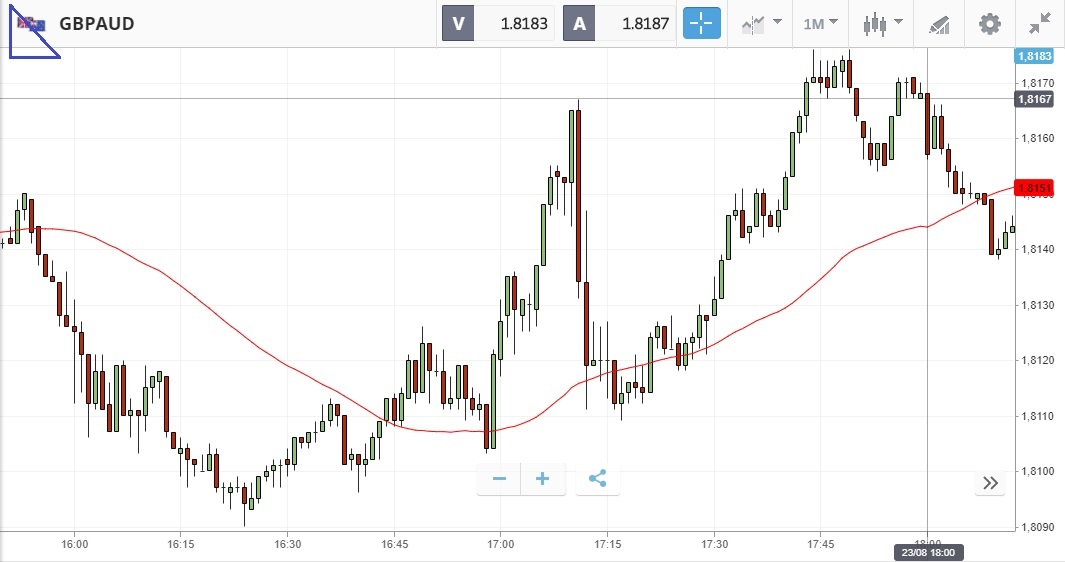Click the 23/08 18:00 time marker

point(927,552)
